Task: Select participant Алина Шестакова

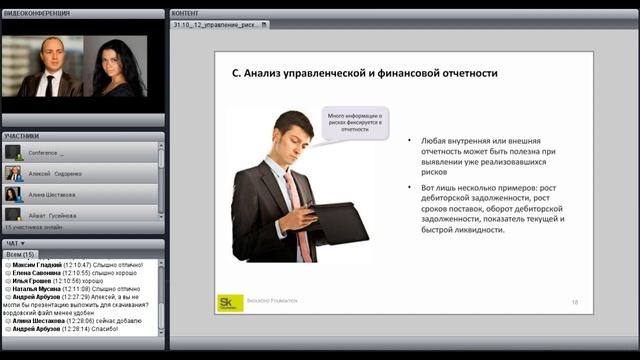Action: pos(80,195)
